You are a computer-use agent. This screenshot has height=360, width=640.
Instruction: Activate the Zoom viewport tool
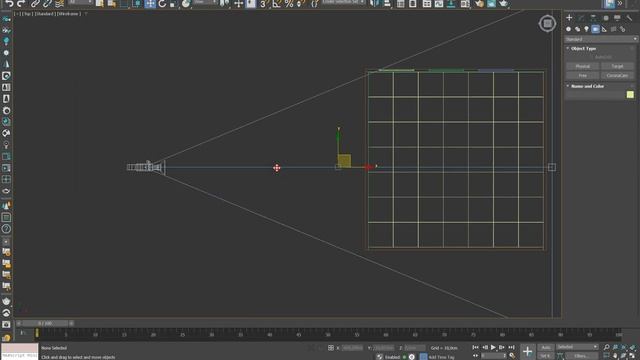606,347
